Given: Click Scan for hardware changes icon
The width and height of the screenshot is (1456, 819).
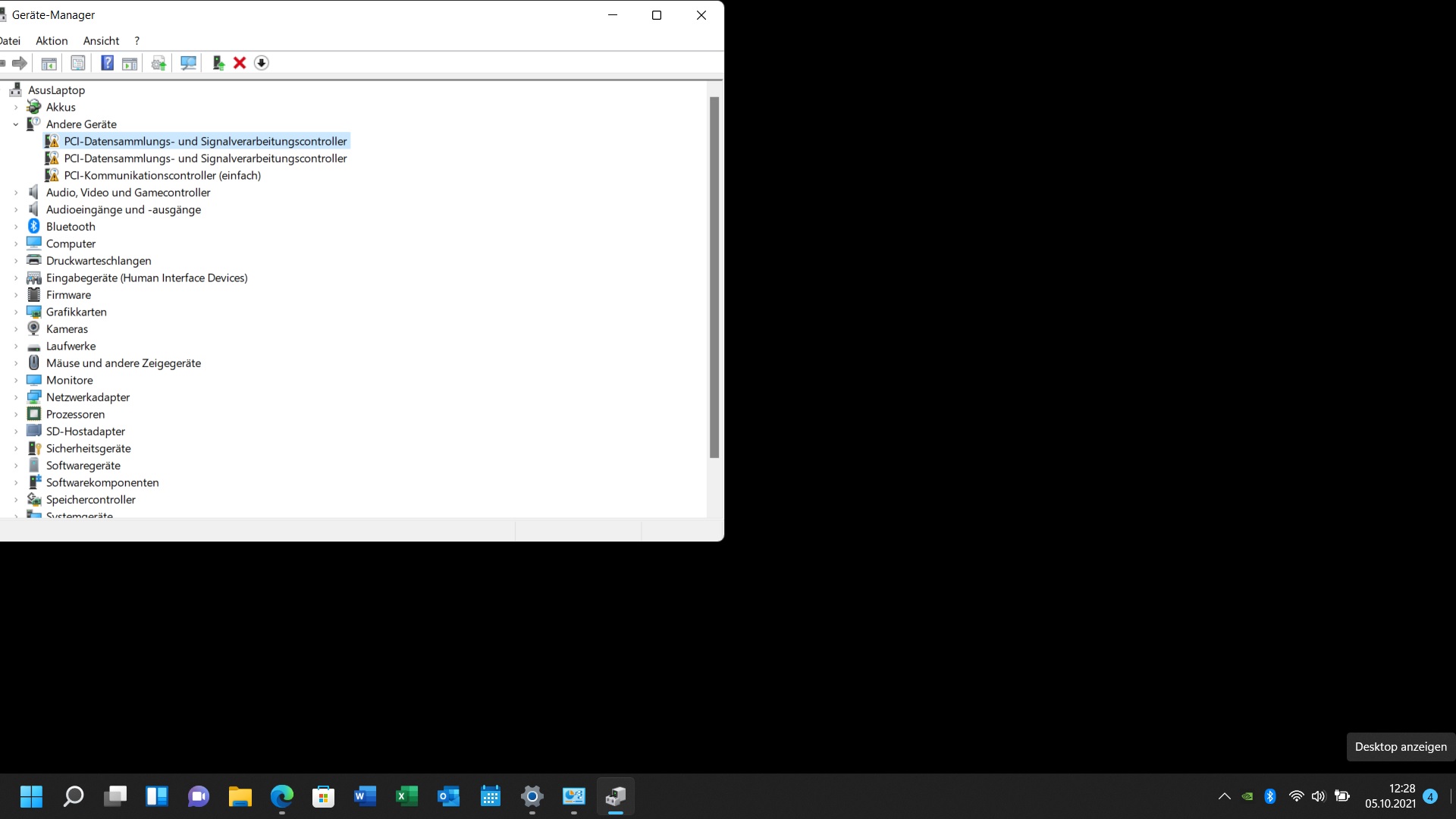Looking at the screenshot, I should 188,63.
